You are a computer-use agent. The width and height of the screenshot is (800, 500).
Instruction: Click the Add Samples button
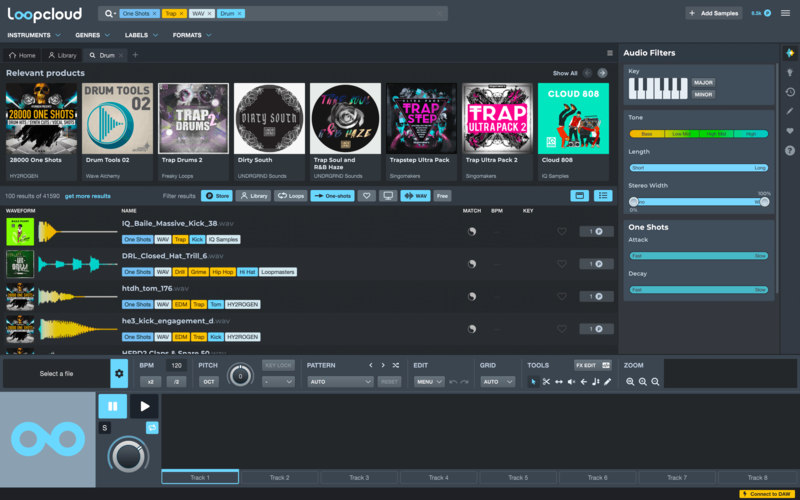pyautogui.click(x=713, y=13)
